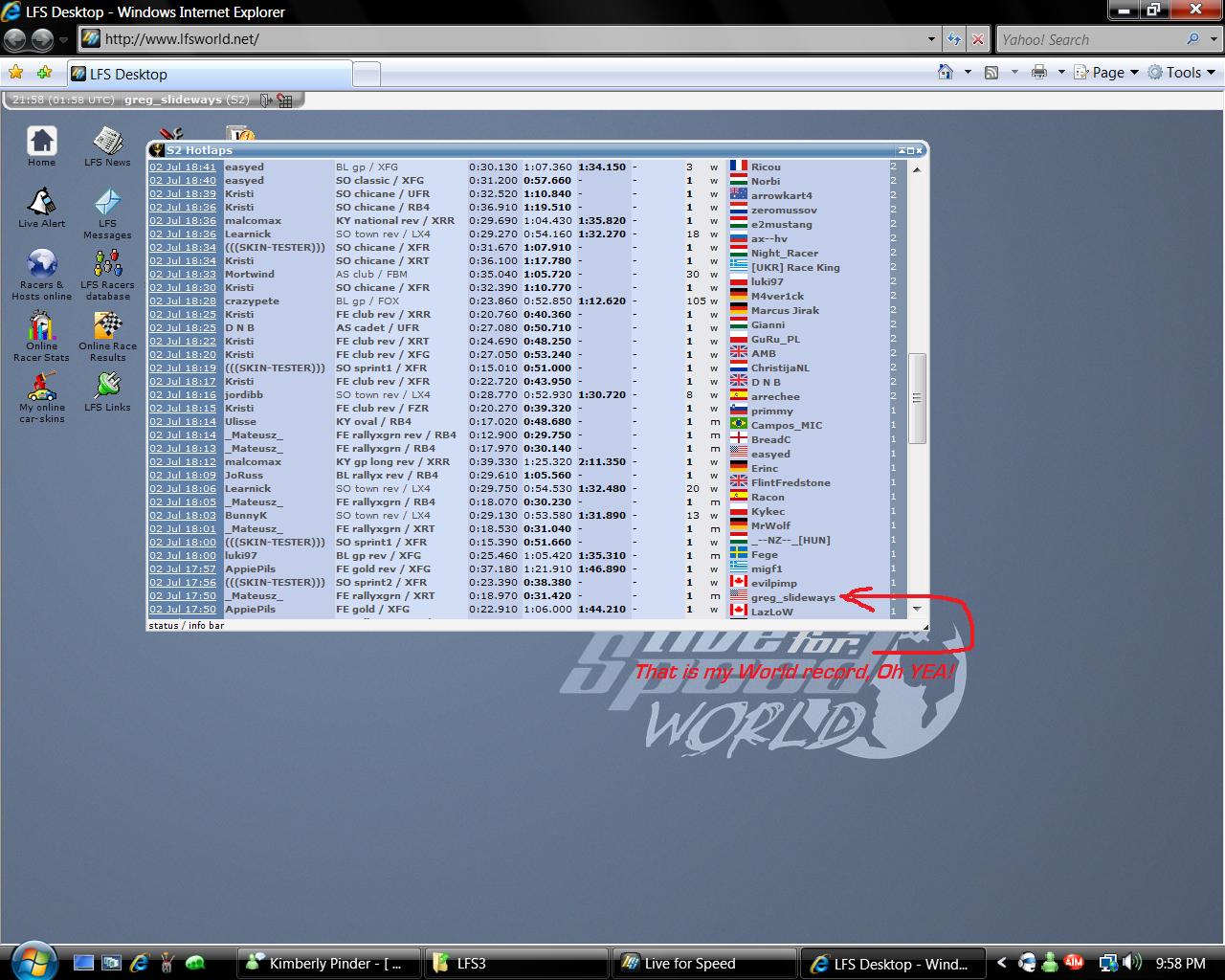This screenshot has width=1225, height=980.
Task: Click the hotlaps scrollbar down arrow
Action: (x=917, y=609)
